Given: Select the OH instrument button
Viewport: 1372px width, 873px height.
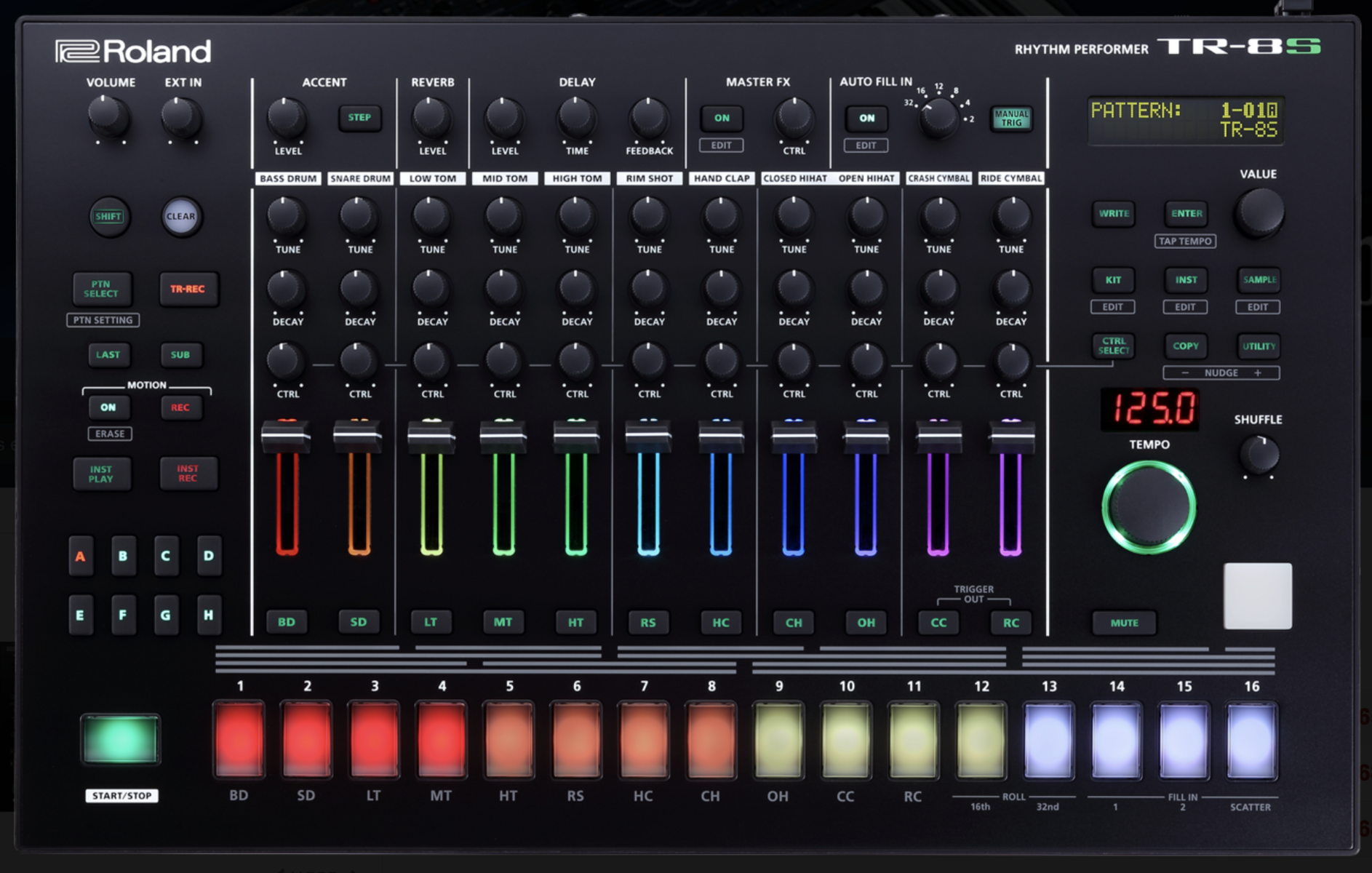Looking at the screenshot, I should (x=866, y=622).
